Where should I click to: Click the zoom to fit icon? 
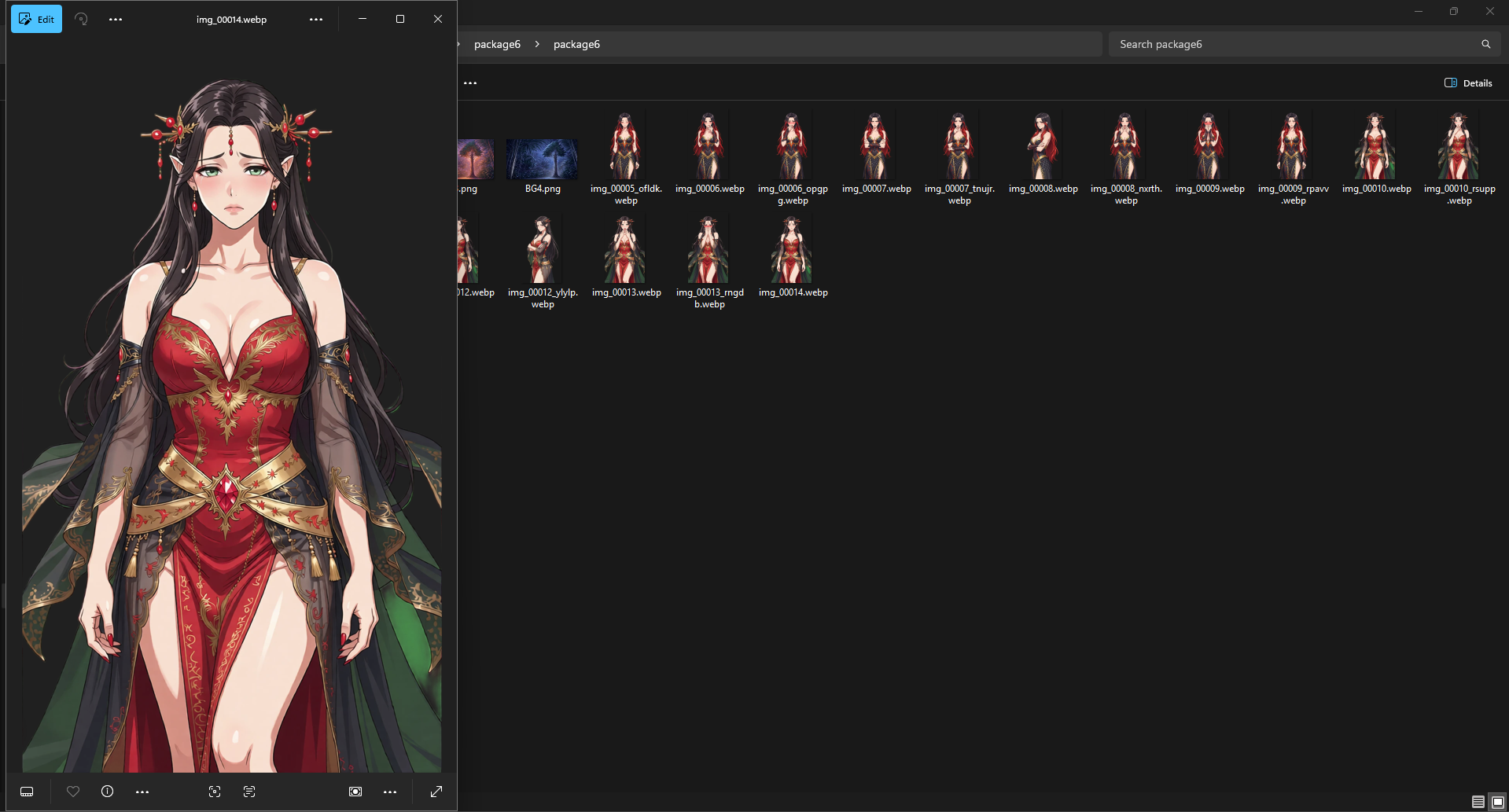pyautogui.click(x=355, y=792)
